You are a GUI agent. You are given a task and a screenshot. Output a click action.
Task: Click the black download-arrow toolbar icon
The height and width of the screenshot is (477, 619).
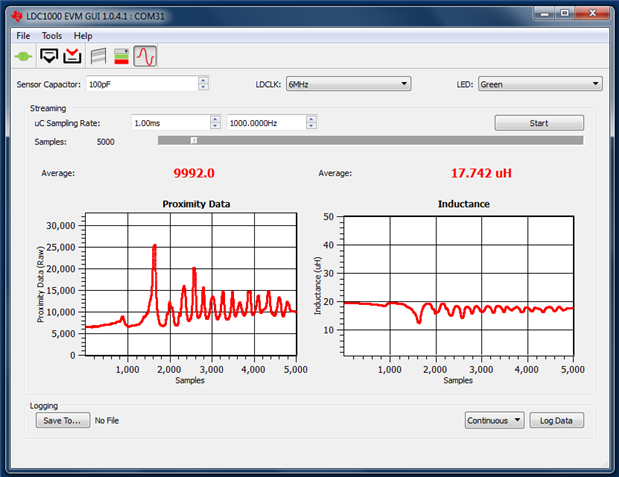tap(49, 57)
